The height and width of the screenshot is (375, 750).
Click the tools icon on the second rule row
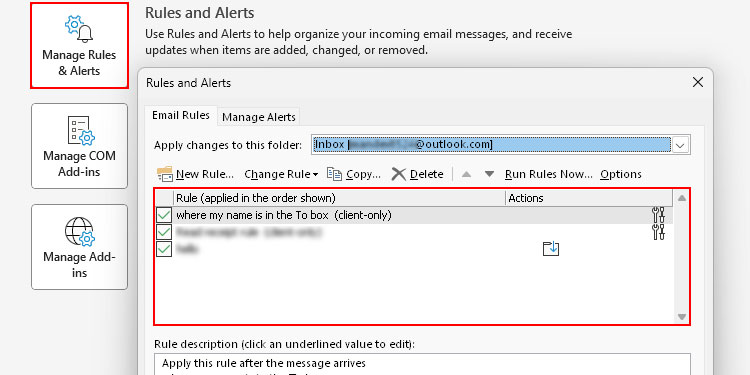point(659,232)
